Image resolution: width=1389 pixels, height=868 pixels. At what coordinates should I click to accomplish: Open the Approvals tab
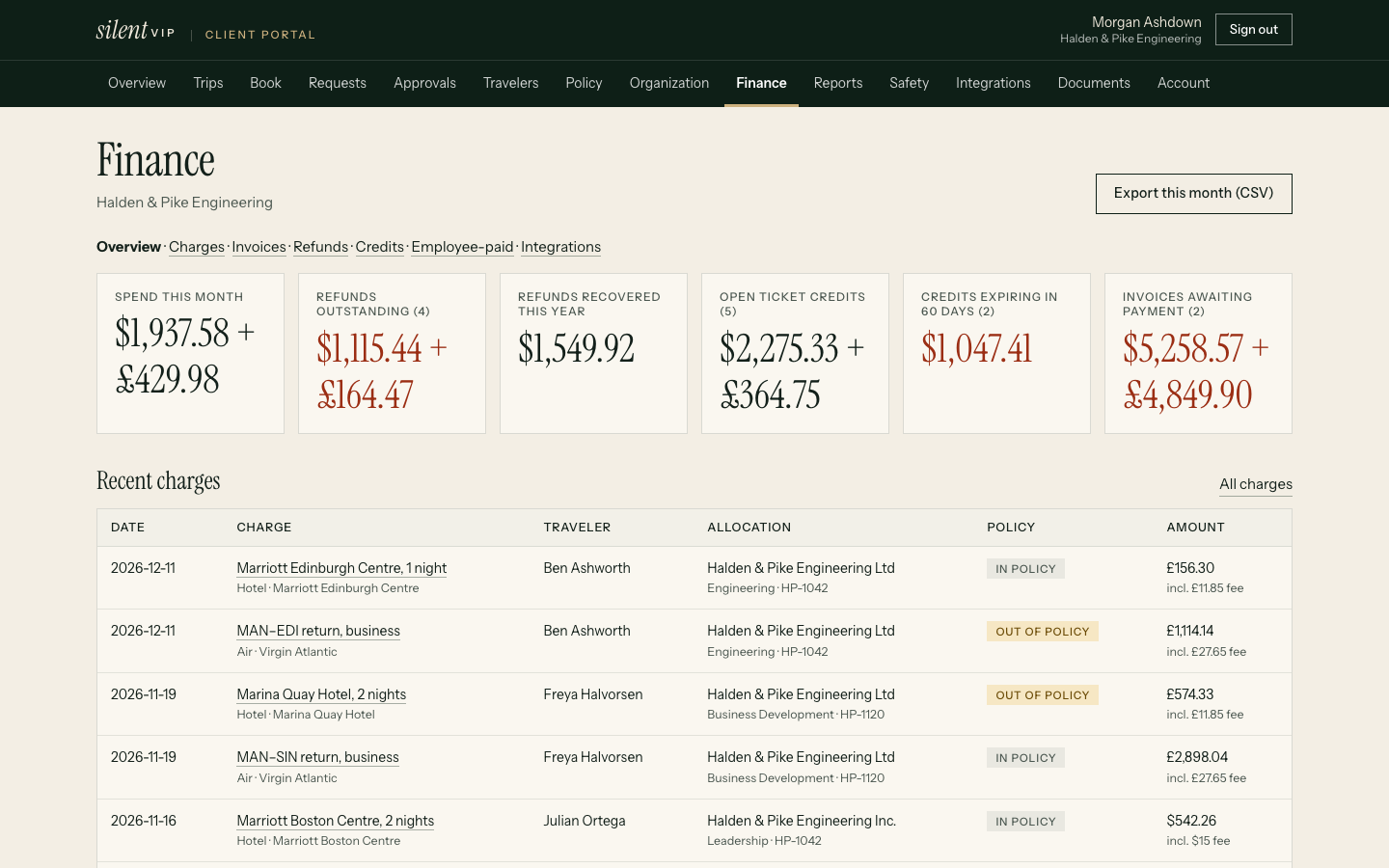tap(424, 83)
